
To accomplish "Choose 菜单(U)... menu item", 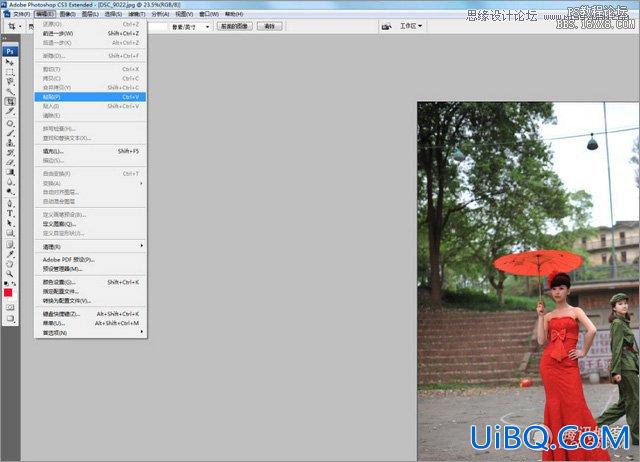I will click(x=90, y=323).
